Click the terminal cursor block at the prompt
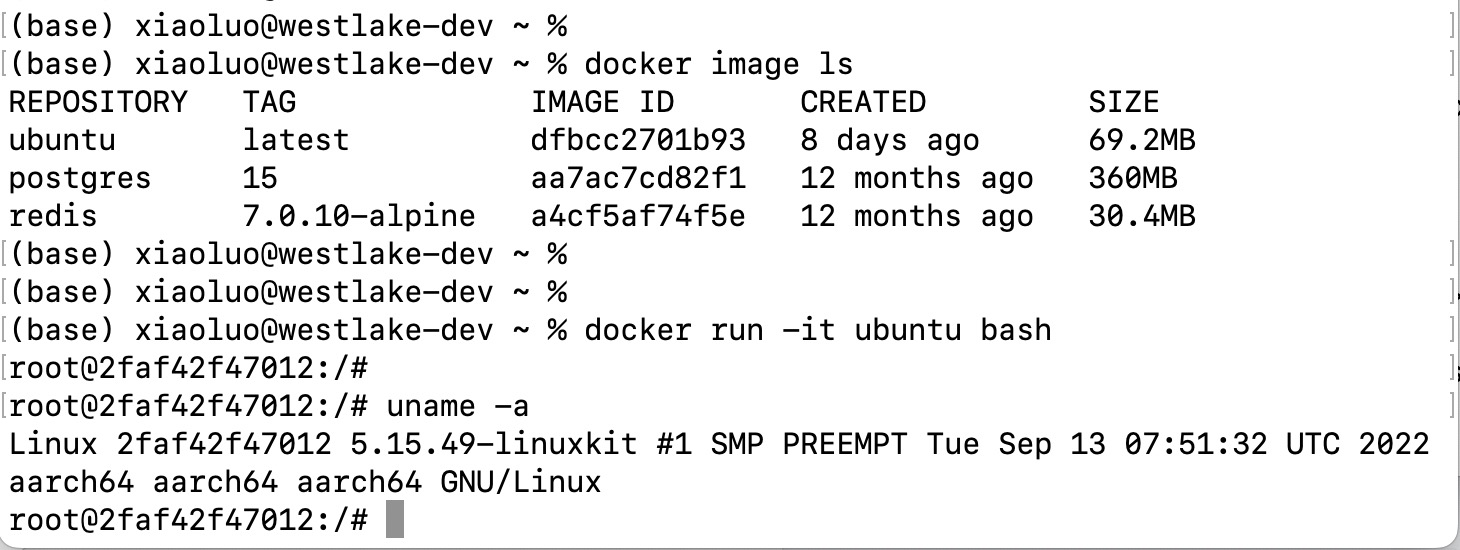The height and width of the screenshot is (550, 1460). click(x=394, y=520)
